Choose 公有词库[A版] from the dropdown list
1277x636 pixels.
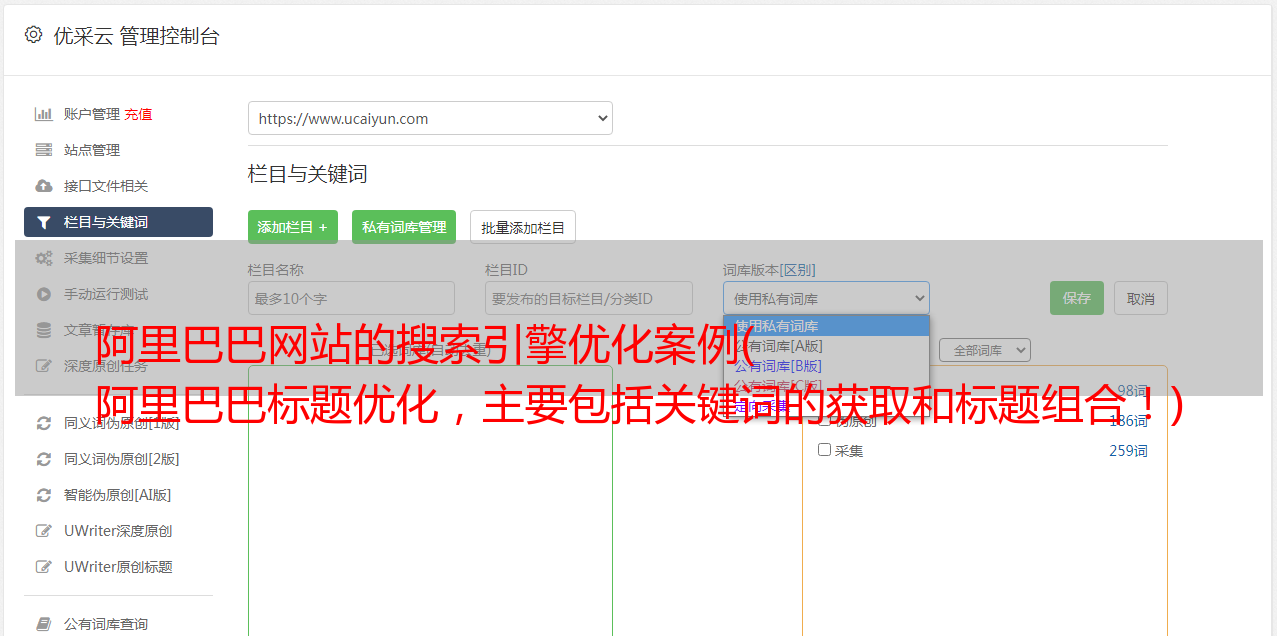(826, 346)
